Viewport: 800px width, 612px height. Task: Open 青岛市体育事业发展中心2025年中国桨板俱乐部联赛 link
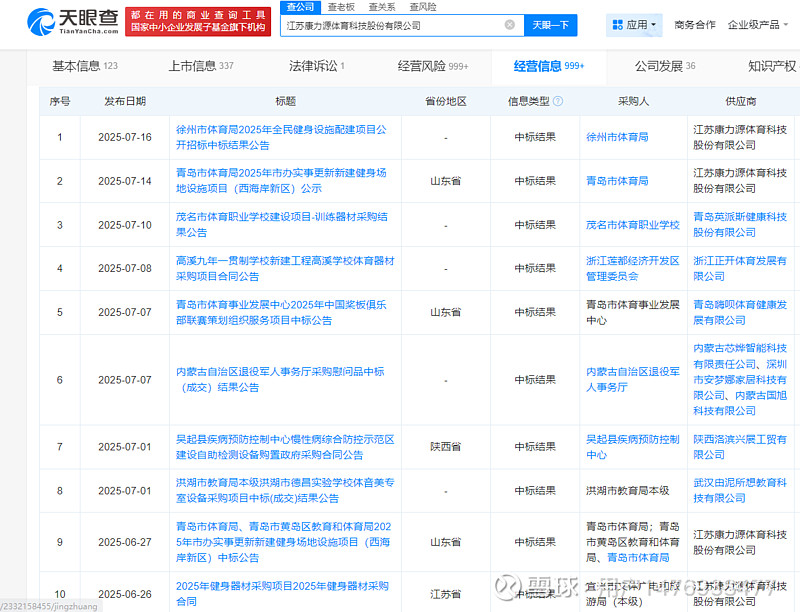pyautogui.click(x=281, y=312)
